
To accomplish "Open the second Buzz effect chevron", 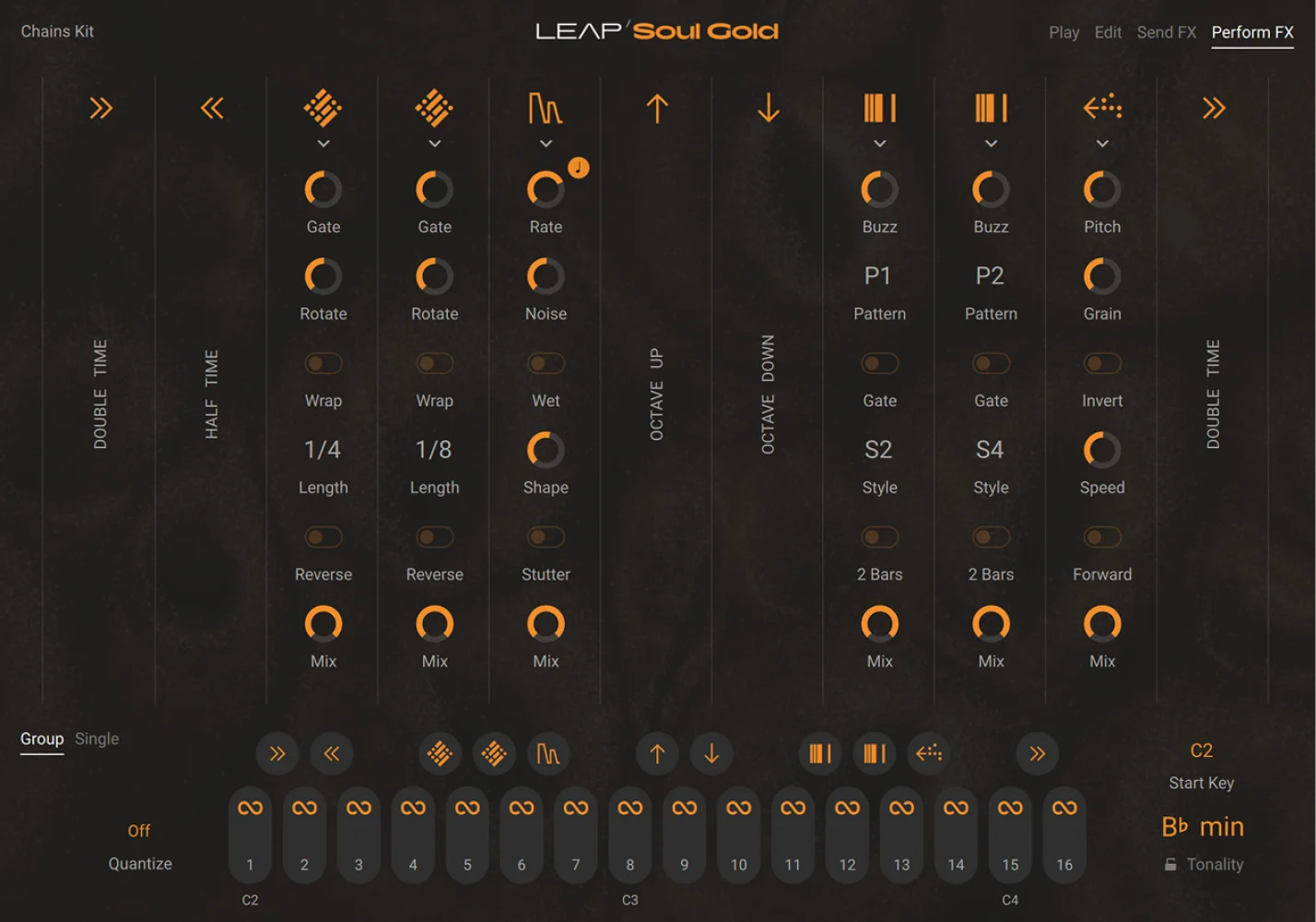I will coord(991,144).
